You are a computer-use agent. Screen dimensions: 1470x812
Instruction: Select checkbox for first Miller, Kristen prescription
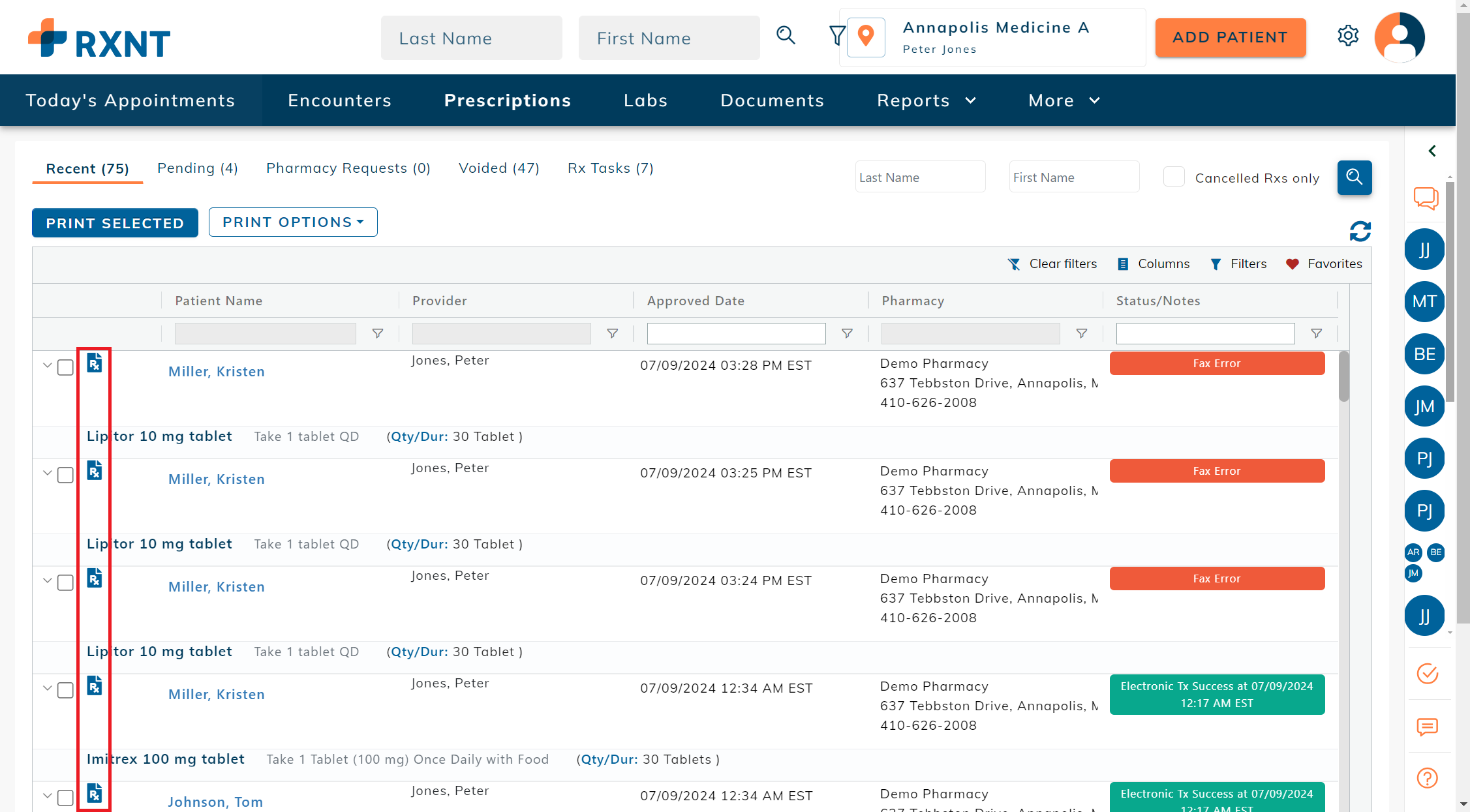click(65, 367)
